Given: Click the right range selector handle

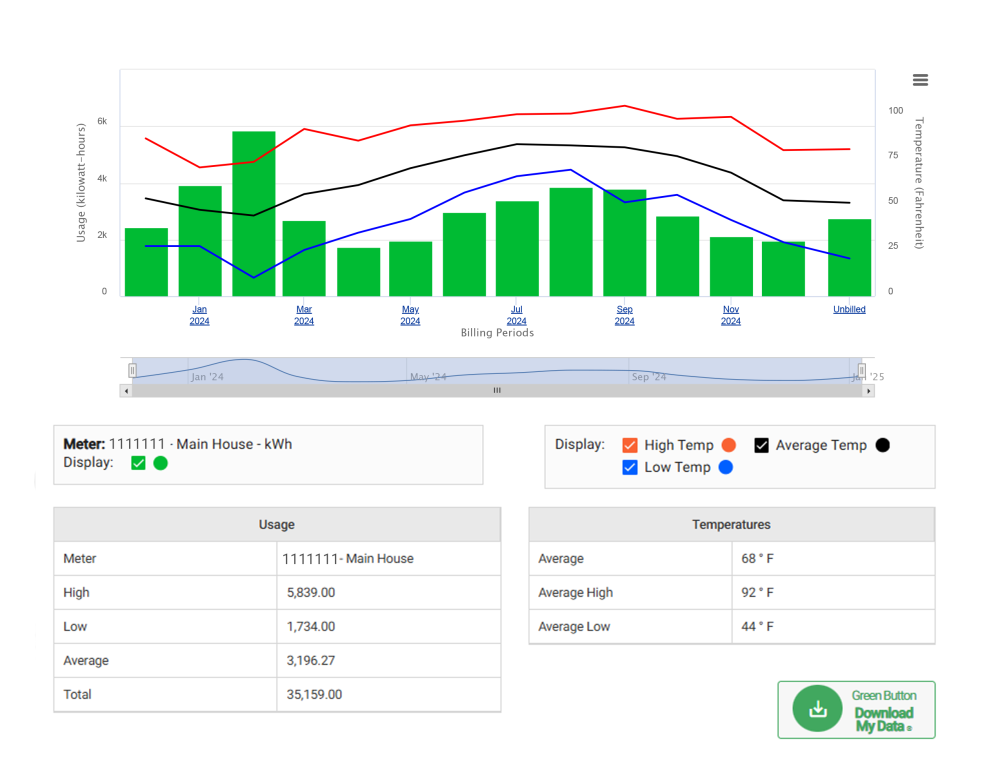Looking at the screenshot, I should 860,370.
